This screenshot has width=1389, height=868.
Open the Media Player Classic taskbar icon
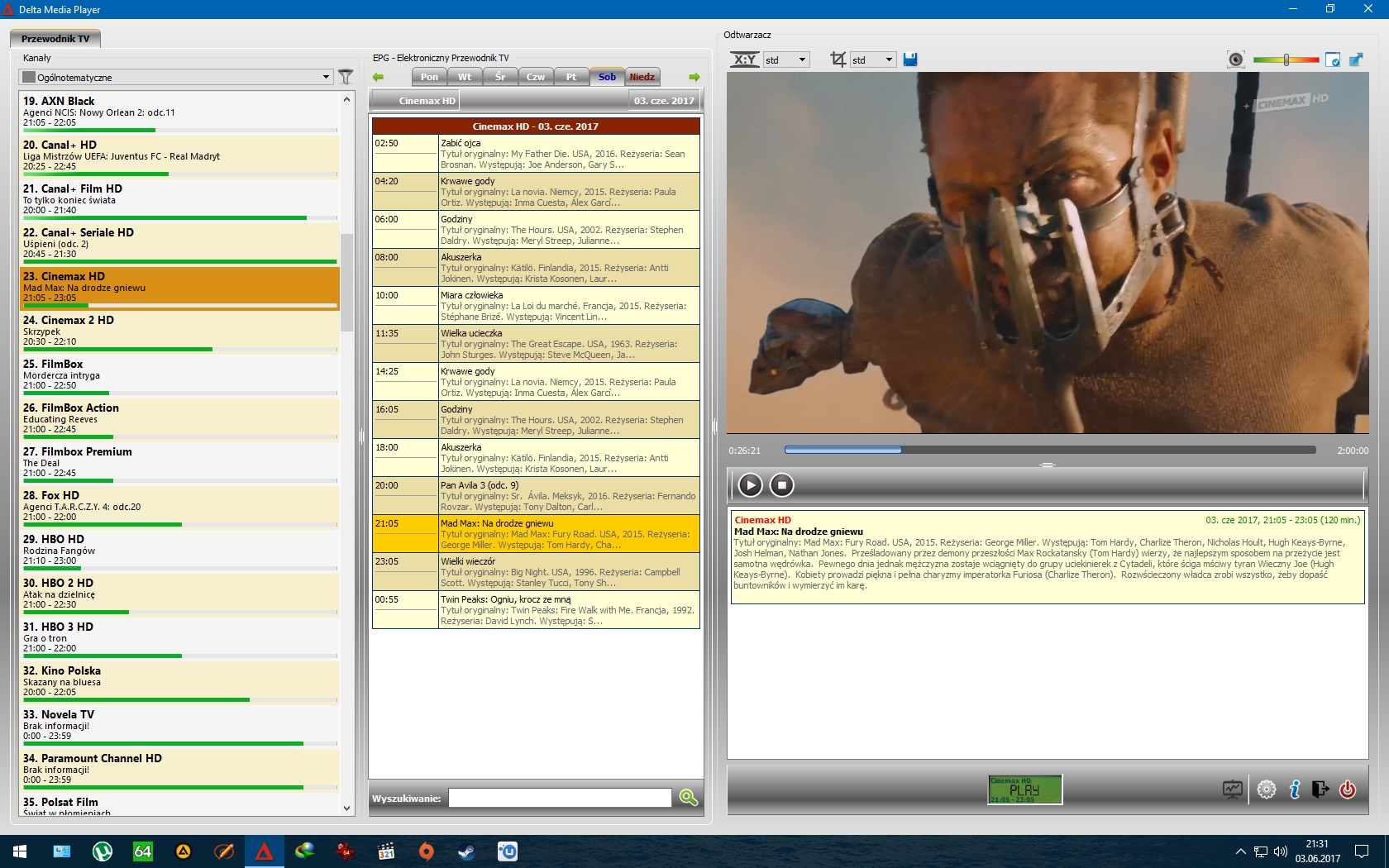pyautogui.click(x=385, y=851)
